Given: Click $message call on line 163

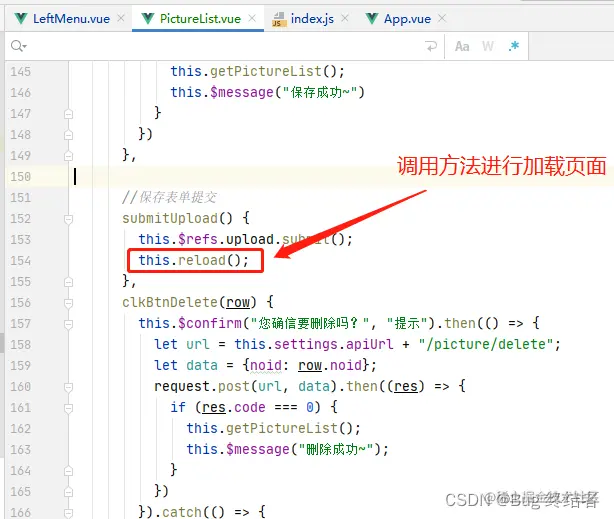Looking at the screenshot, I should (x=257, y=449).
